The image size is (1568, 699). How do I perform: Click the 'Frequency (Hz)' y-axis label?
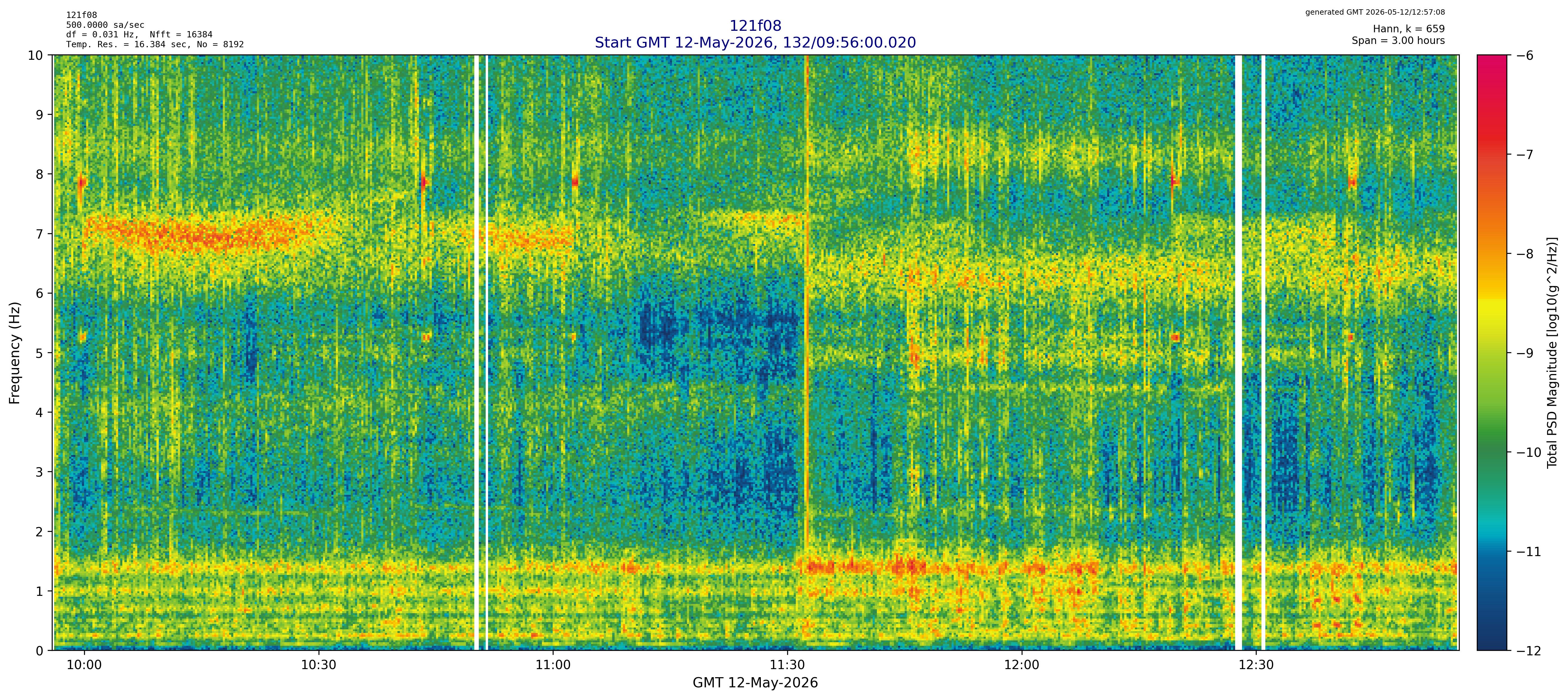15,352
